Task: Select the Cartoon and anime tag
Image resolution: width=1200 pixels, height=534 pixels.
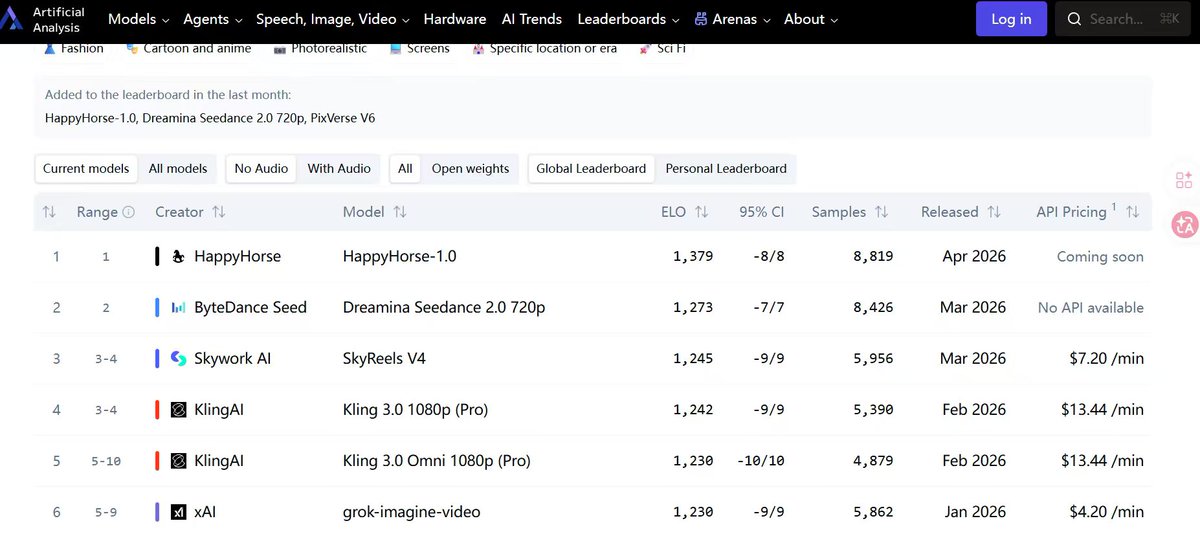Action: click(x=189, y=48)
